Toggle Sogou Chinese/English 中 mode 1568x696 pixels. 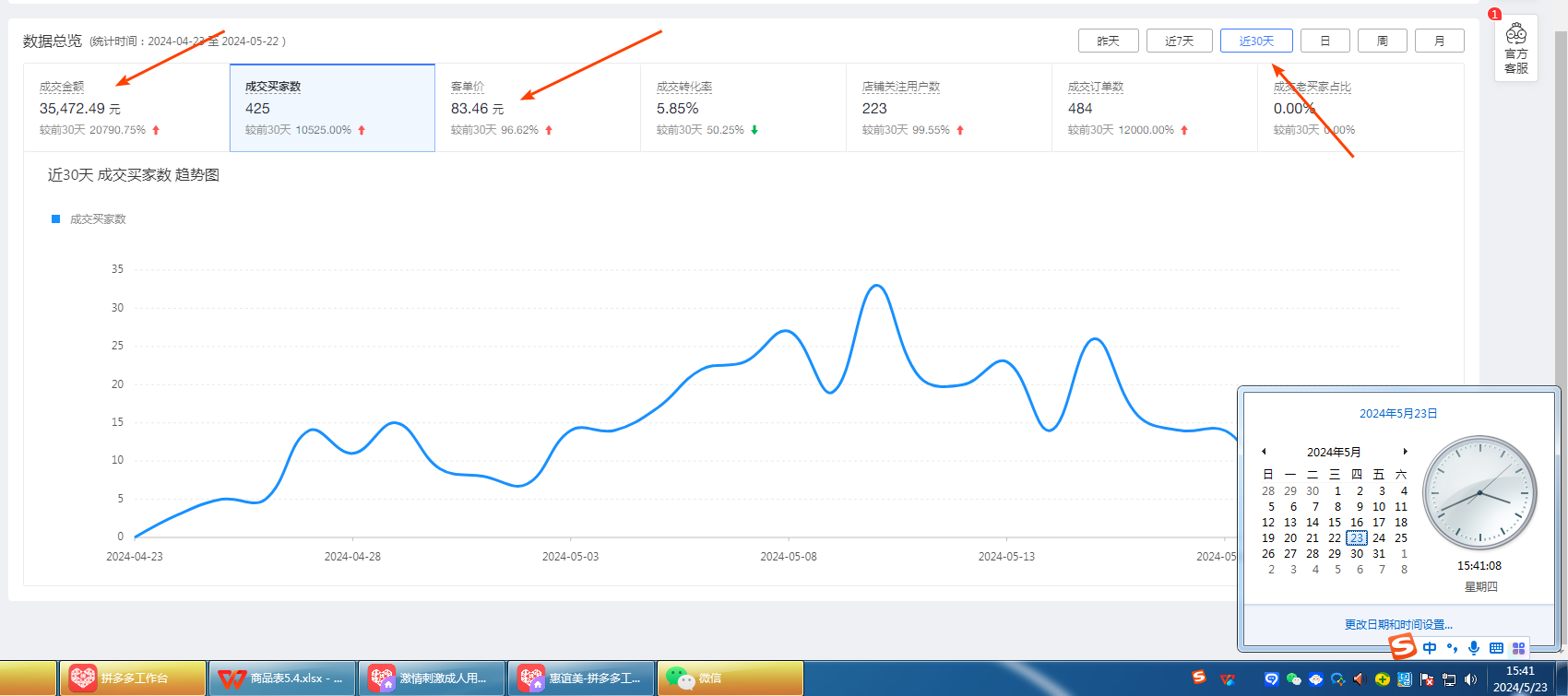point(1430,648)
